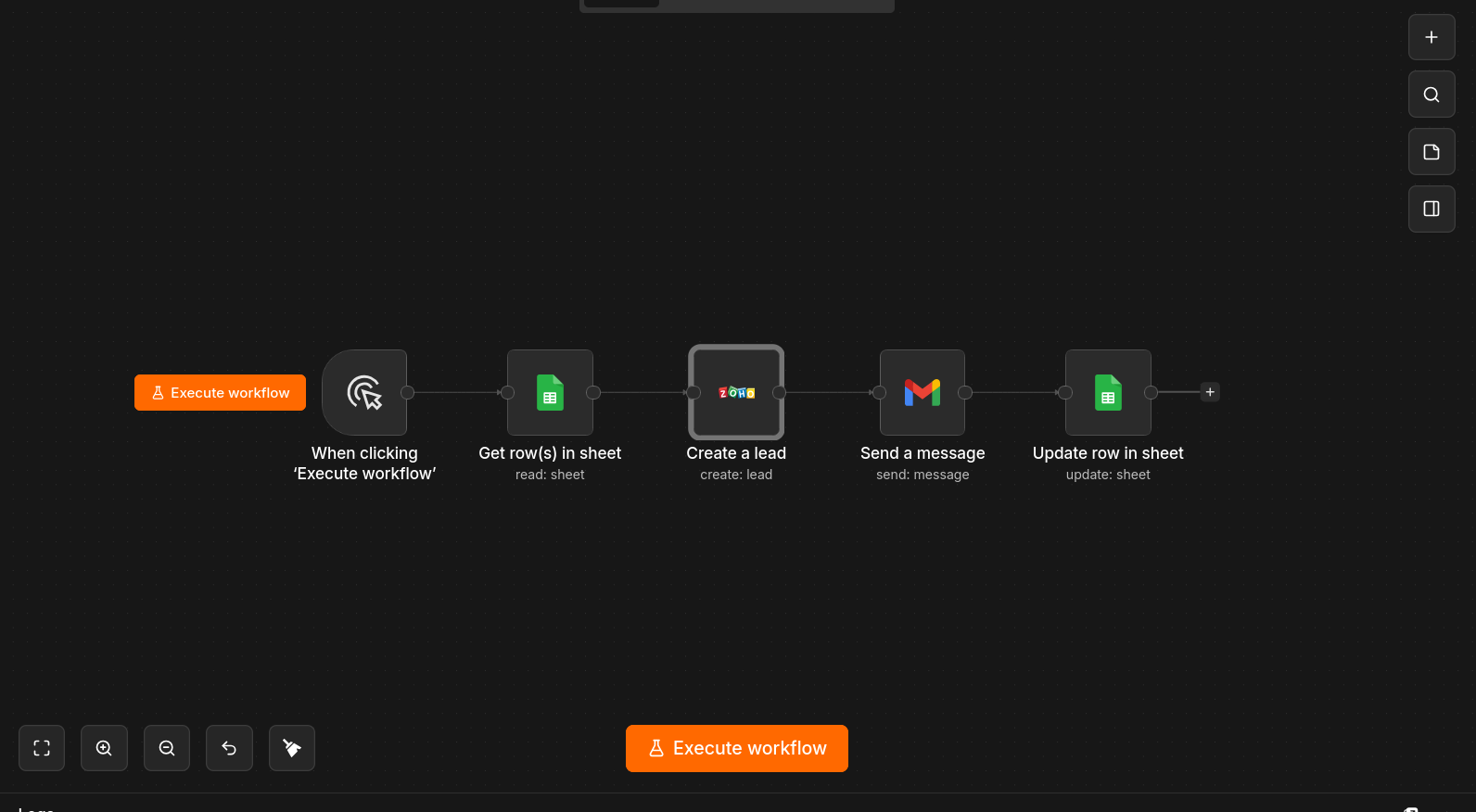Click plus connector after Update row node
The height and width of the screenshot is (812, 1476).
click(1210, 392)
